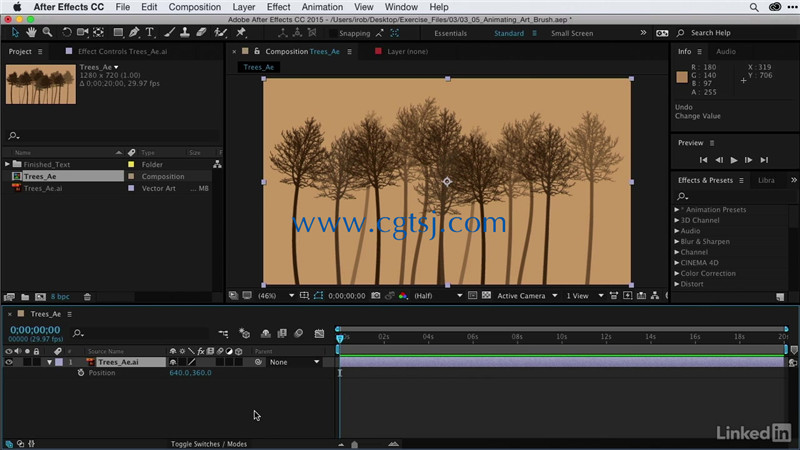This screenshot has width=800, height=450.
Task: Open the Animation menu
Action: (322, 7)
